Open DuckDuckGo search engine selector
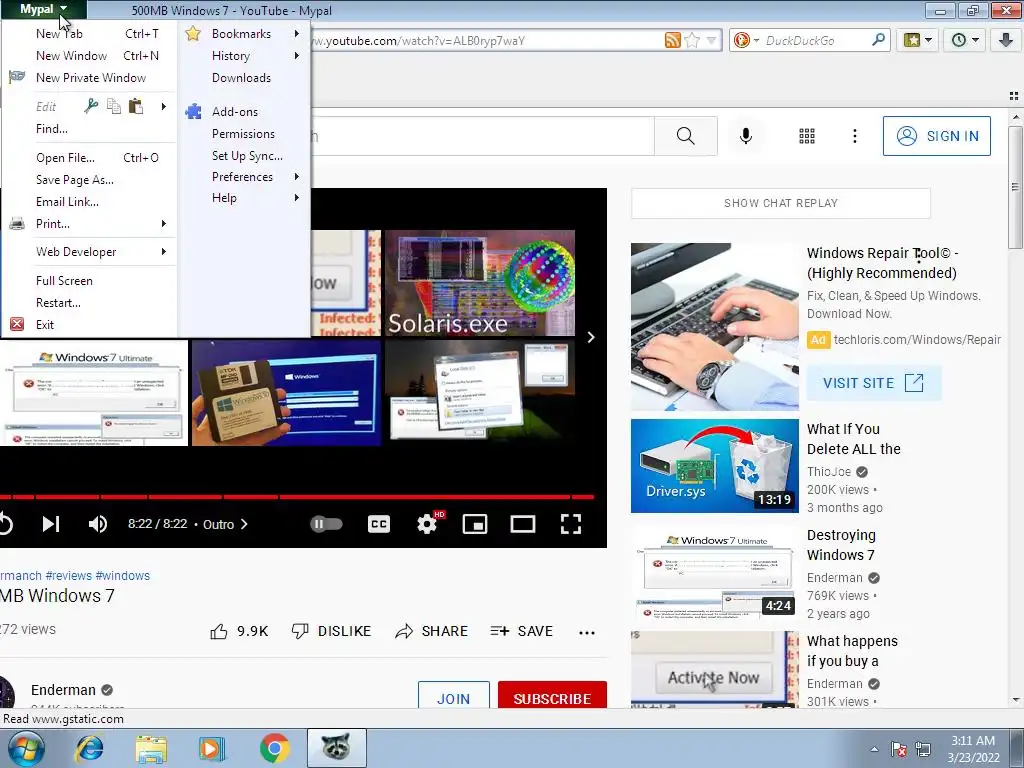The width and height of the screenshot is (1024, 768). point(746,40)
